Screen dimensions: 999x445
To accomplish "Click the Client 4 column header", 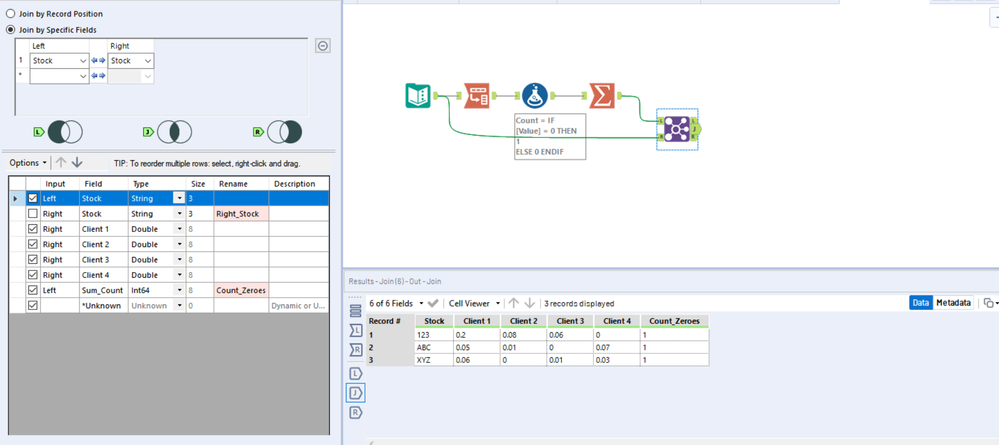I will tap(617, 321).
